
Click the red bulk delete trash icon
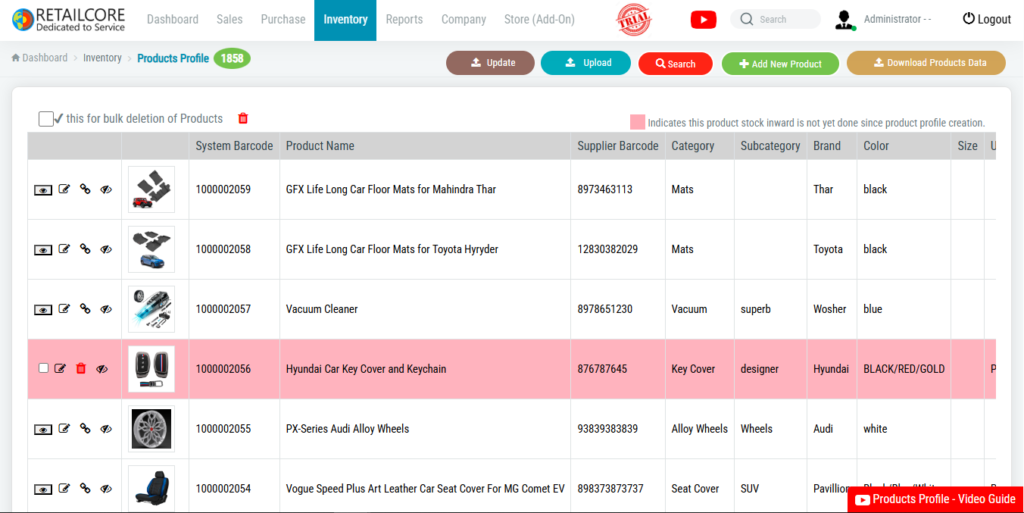243,118
